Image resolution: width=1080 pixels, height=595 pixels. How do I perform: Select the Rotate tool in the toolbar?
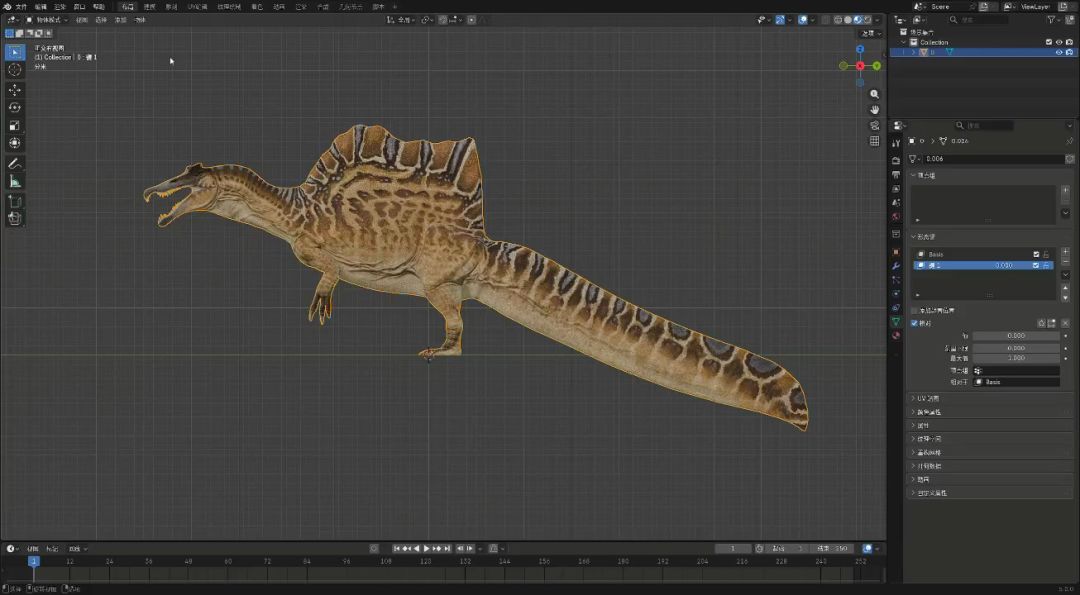coord(15,107)
